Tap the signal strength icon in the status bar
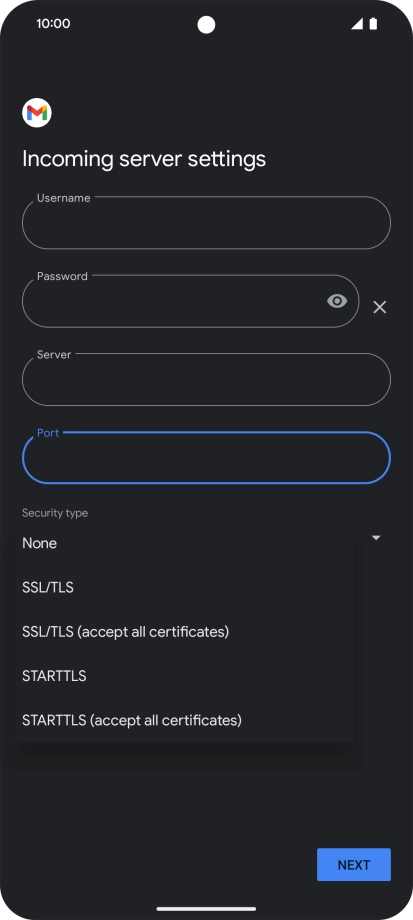The height and width of the screenshot is (920, 413). (357, 23)
